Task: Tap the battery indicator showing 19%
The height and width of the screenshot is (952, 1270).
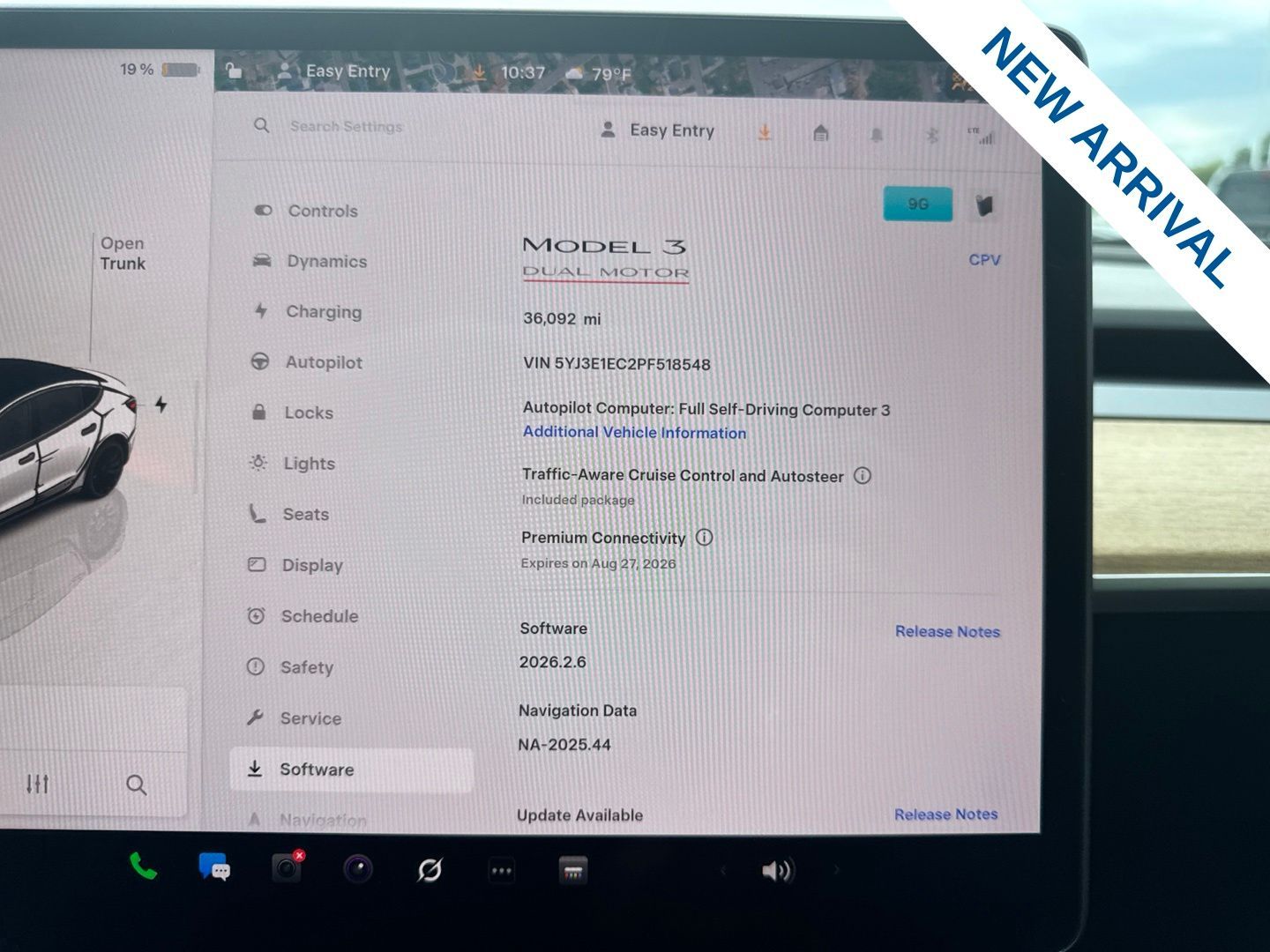Action: pos(160,69)
